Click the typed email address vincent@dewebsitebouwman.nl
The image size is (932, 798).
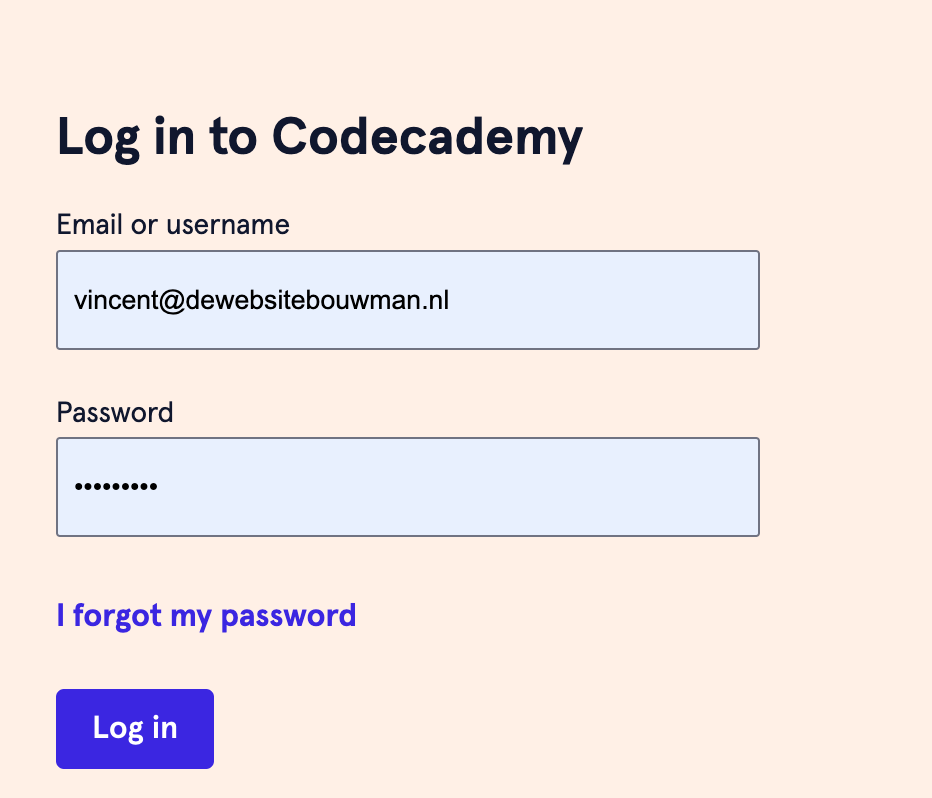point(261,300)
